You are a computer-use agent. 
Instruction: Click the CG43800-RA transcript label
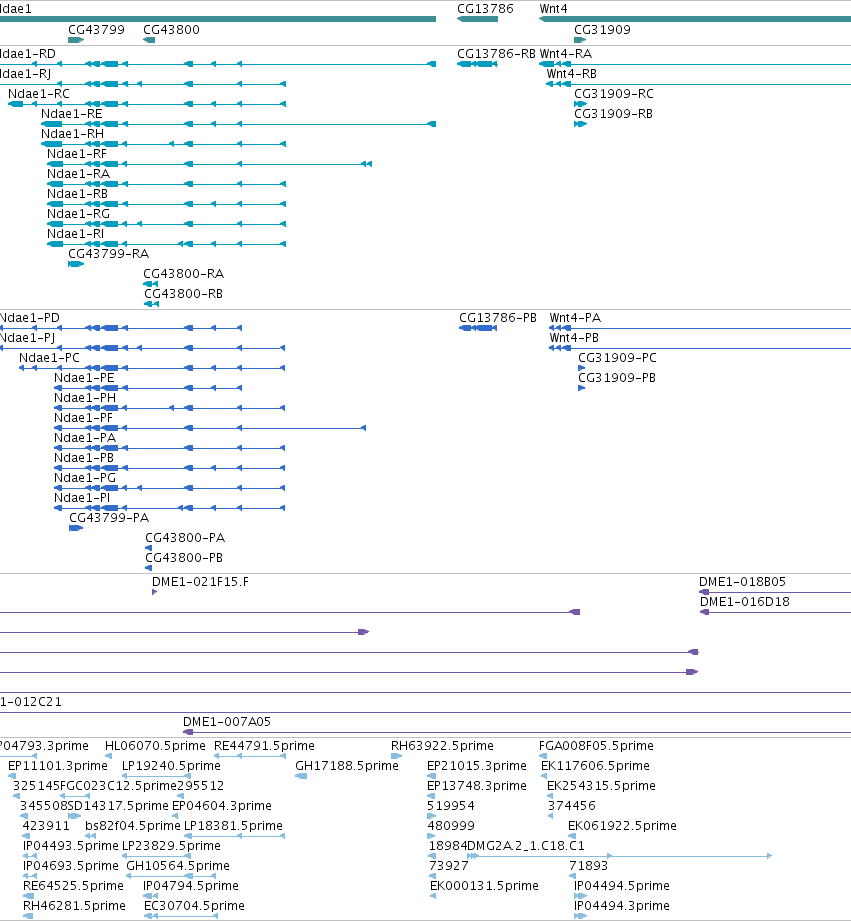183,273
